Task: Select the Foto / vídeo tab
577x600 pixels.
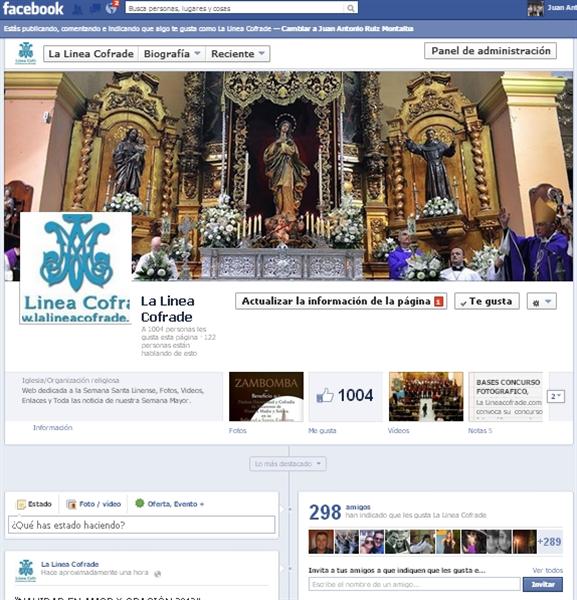Action: click(94, 504)
